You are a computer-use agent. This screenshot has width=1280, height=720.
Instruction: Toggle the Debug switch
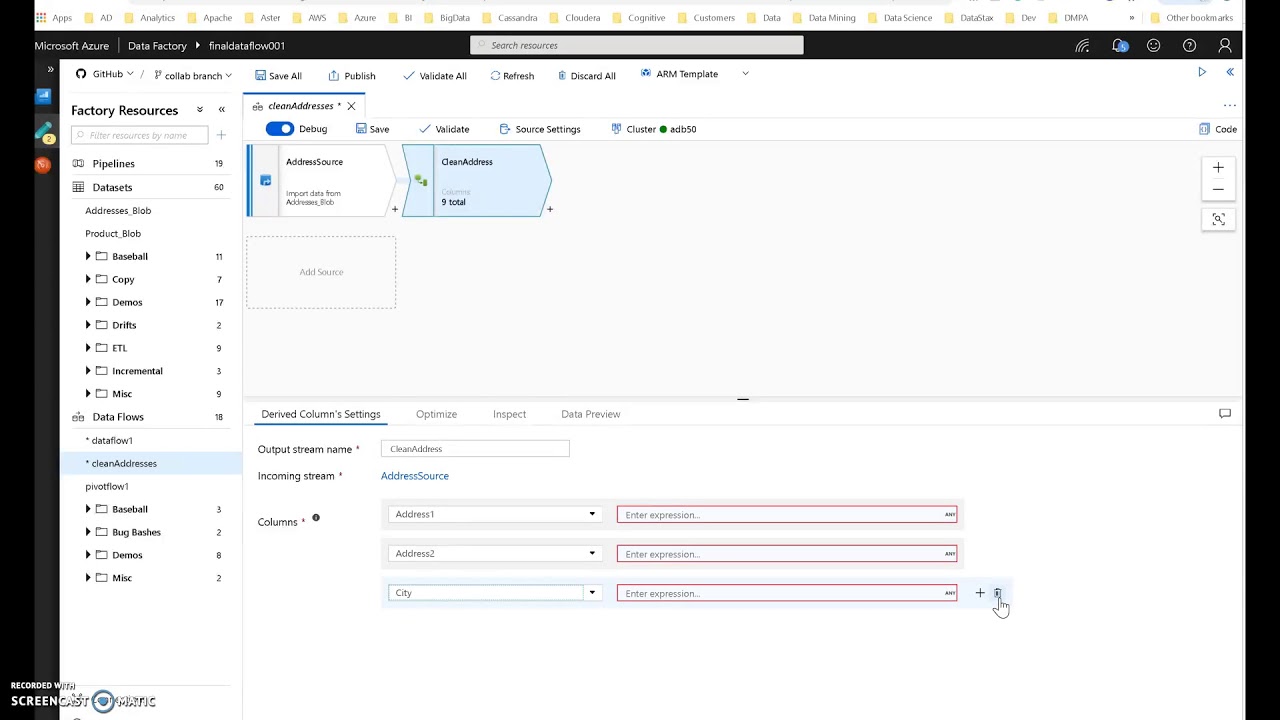280,129
